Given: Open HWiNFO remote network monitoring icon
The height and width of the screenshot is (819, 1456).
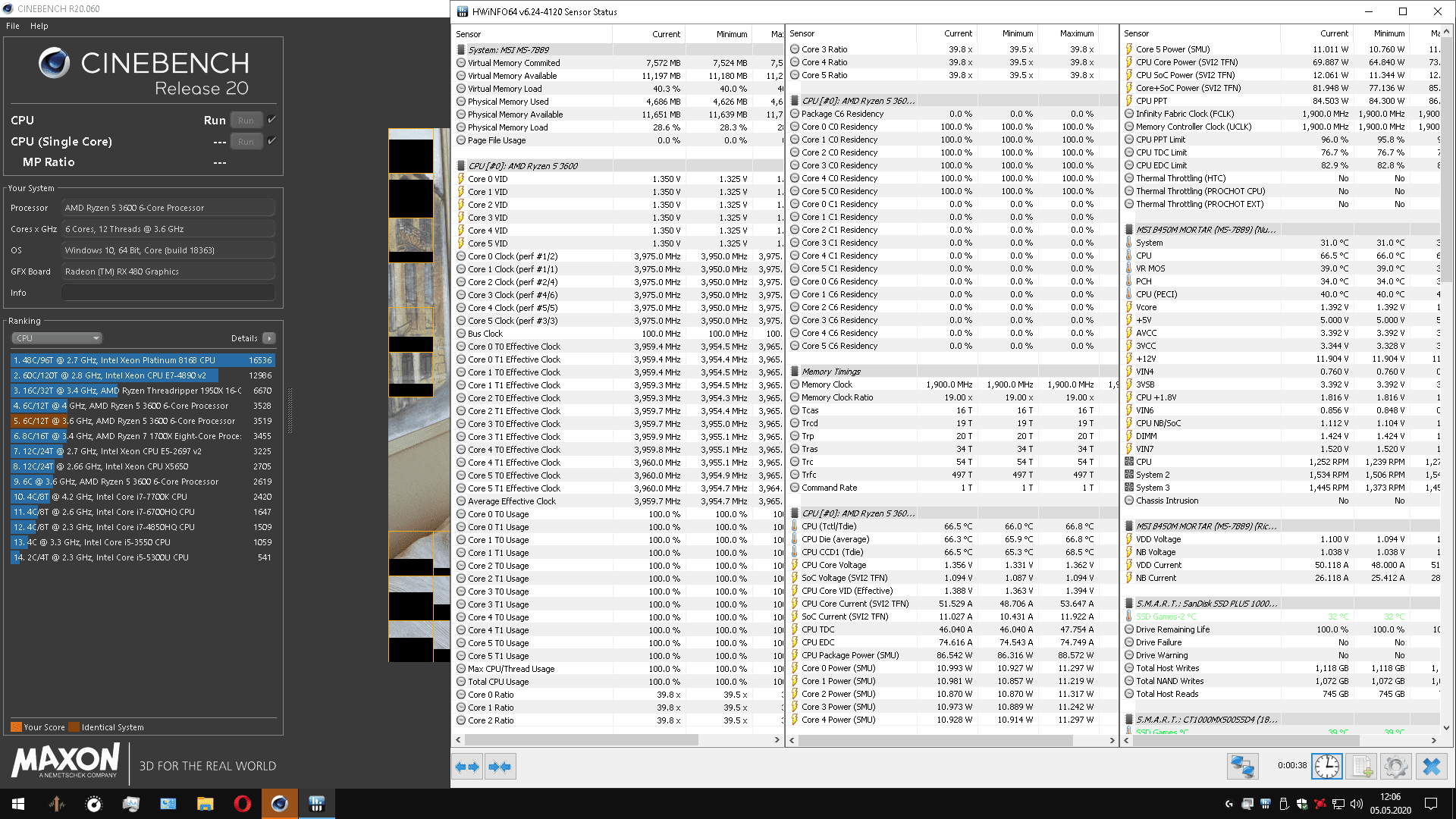Looking at the screenshot, I should pos(1243,767).
